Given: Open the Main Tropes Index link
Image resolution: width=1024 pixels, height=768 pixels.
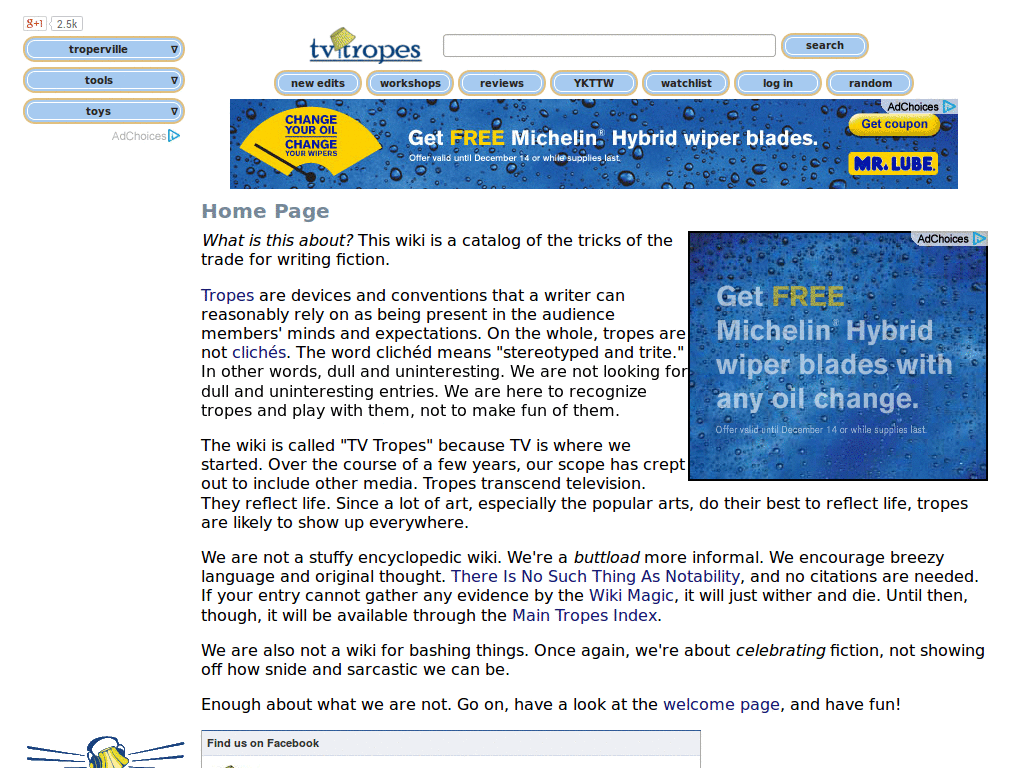Looking at the screenshot, I should pyautogui.click(x=584, y=616).
